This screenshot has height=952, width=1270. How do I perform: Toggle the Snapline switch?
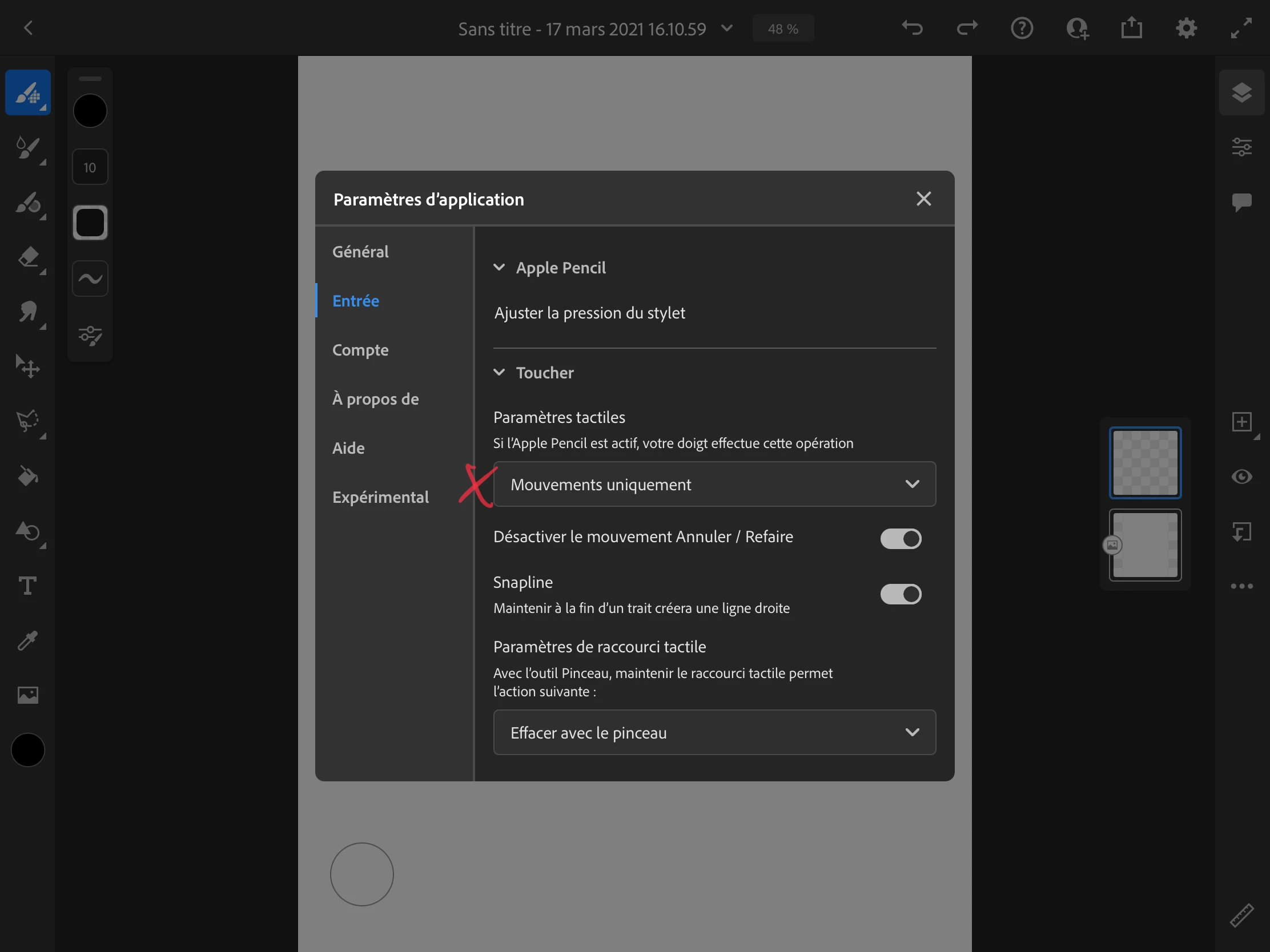coord(901,594)
